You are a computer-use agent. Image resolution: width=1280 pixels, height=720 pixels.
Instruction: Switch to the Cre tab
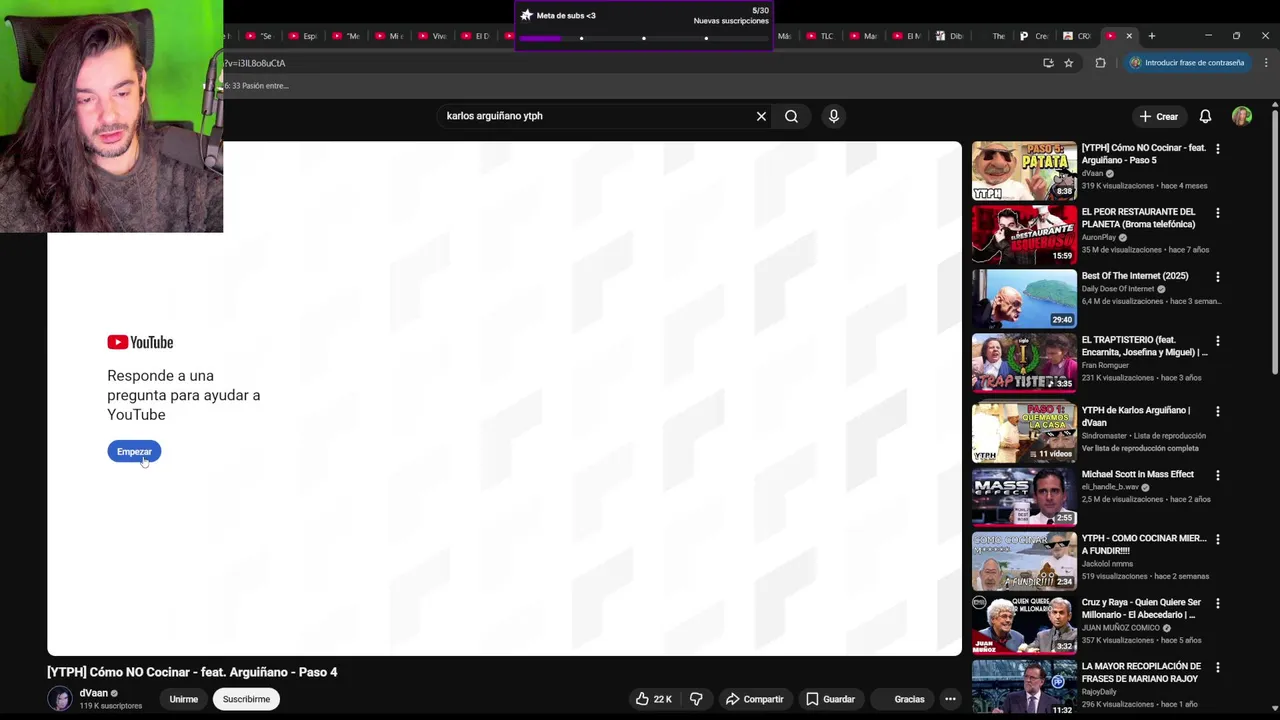coord(1033,36)
